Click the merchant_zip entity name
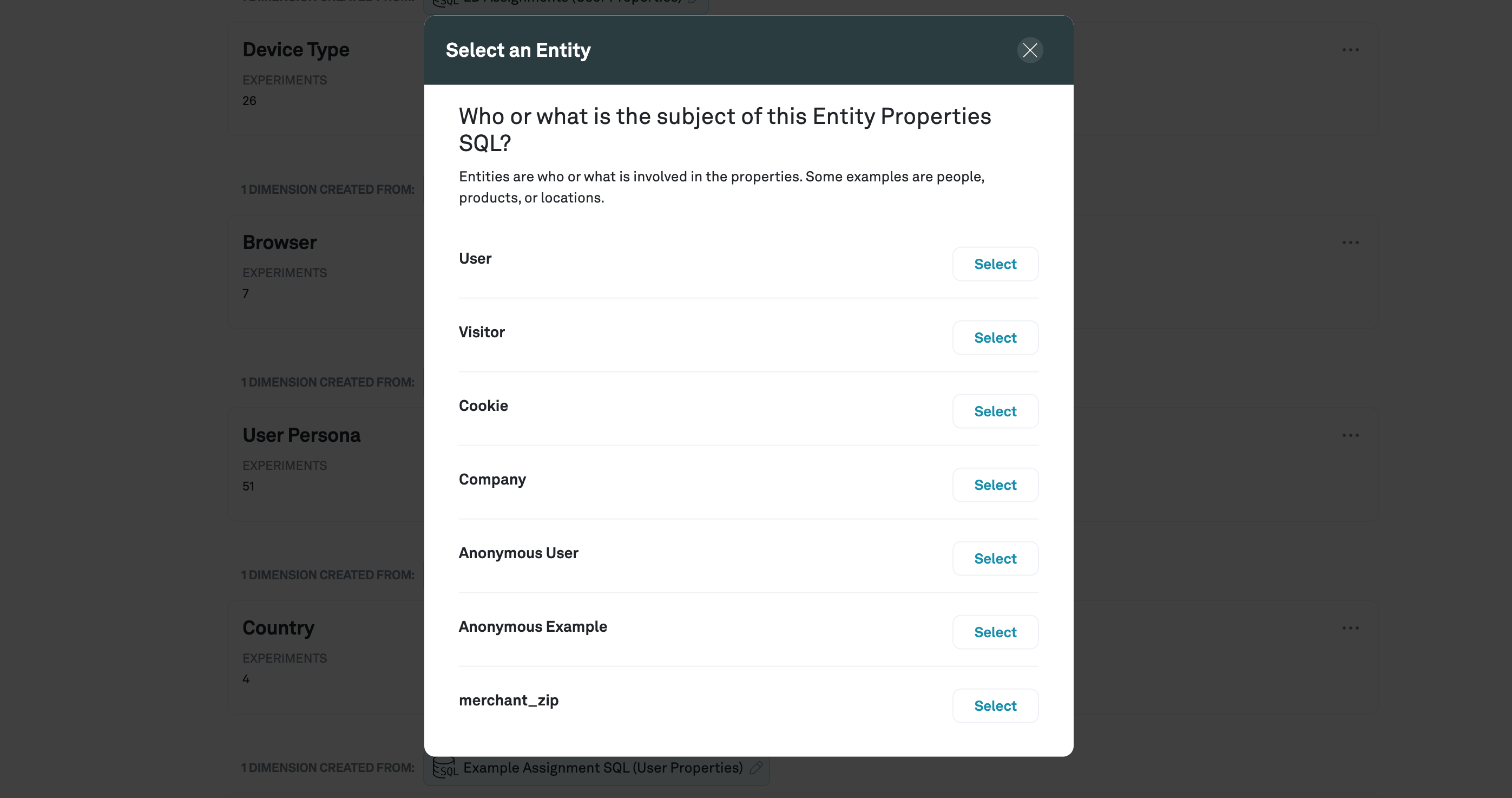1512x798 pixels. (x=508, y=701)
